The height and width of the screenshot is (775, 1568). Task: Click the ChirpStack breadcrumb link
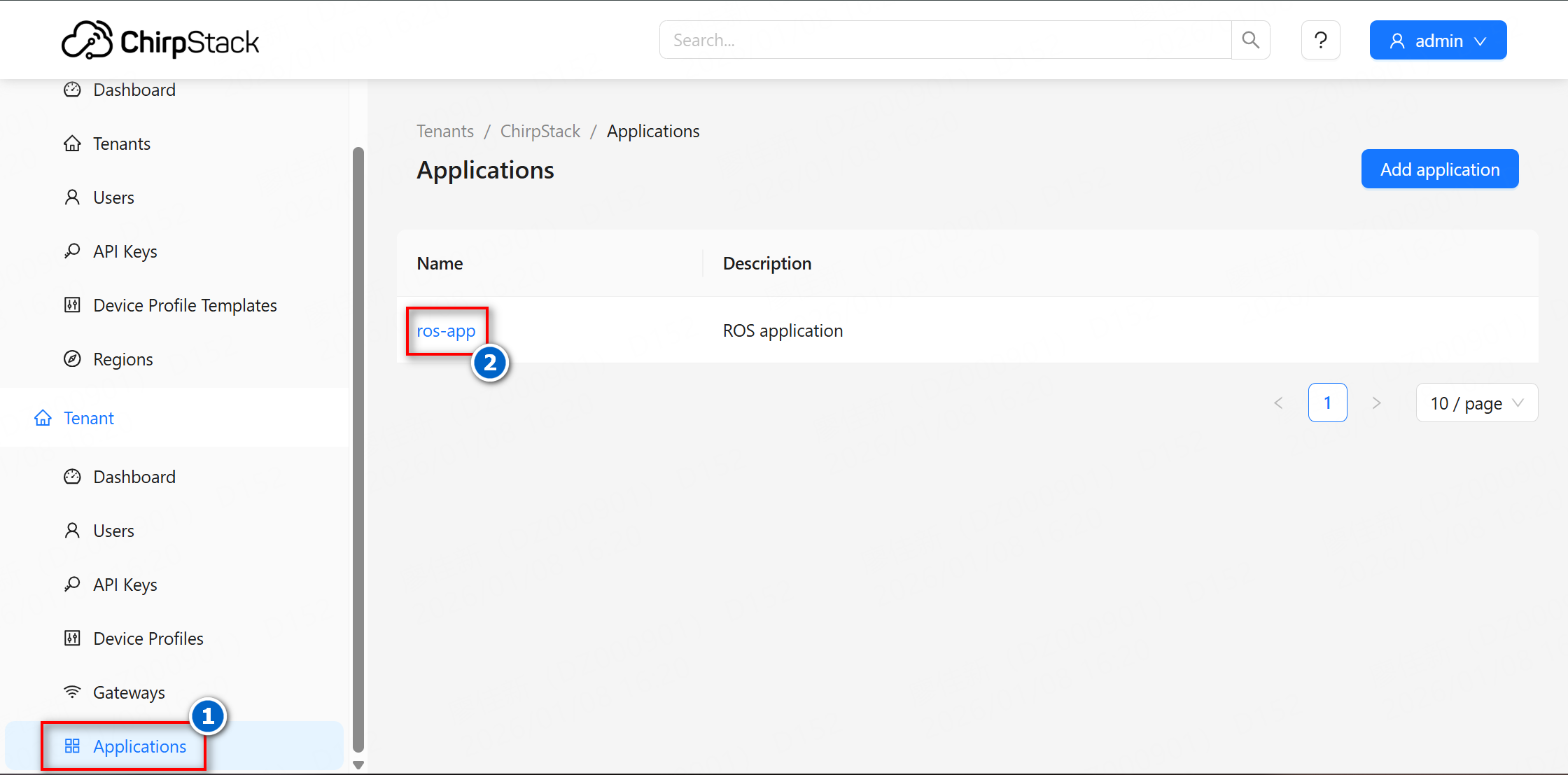point(540,132)
